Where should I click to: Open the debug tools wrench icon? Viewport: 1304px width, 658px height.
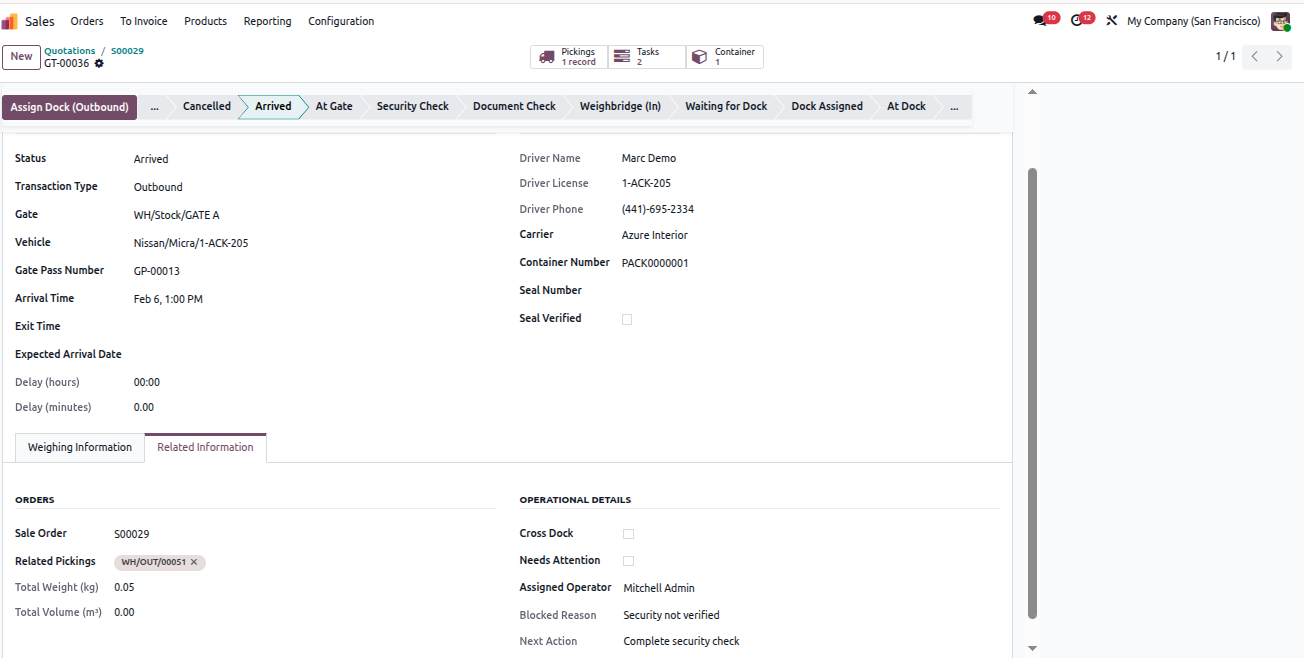[x=1111, y=21]
